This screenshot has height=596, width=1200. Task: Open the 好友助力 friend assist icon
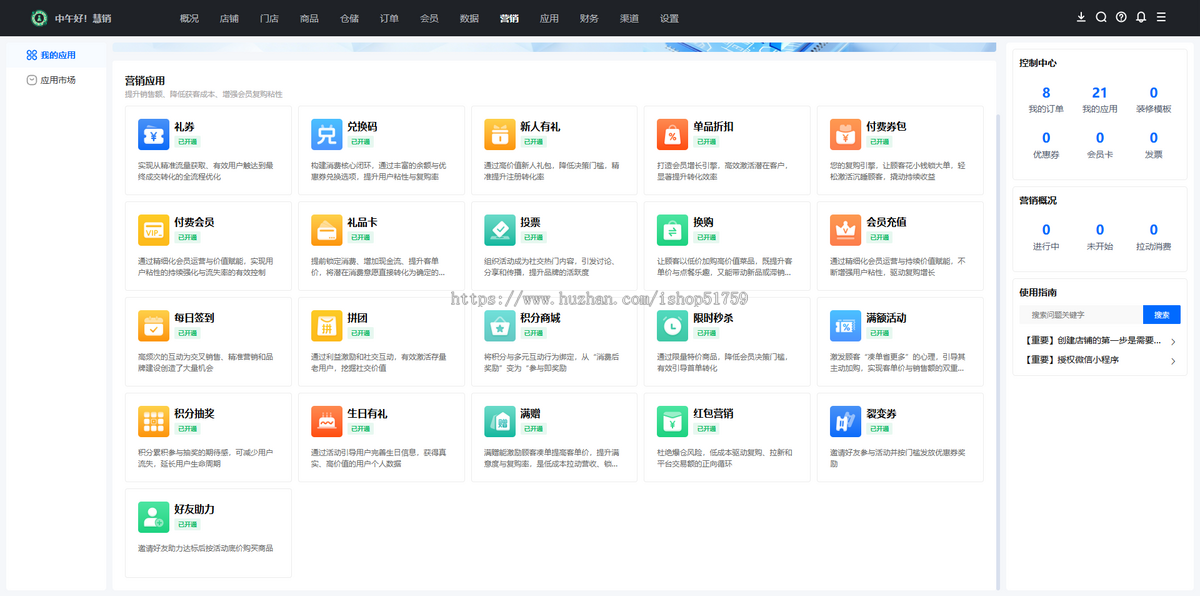click(154, 516)
